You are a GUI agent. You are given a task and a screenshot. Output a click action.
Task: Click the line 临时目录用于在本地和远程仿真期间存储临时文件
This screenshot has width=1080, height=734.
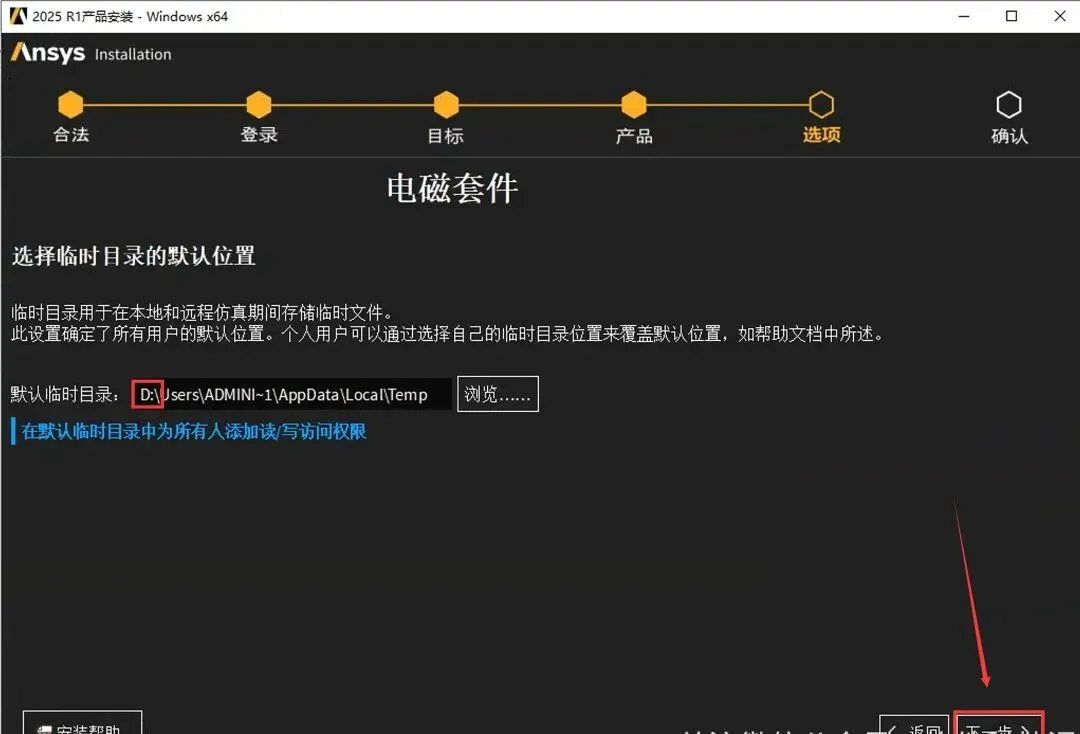click(x=202, y=313)
